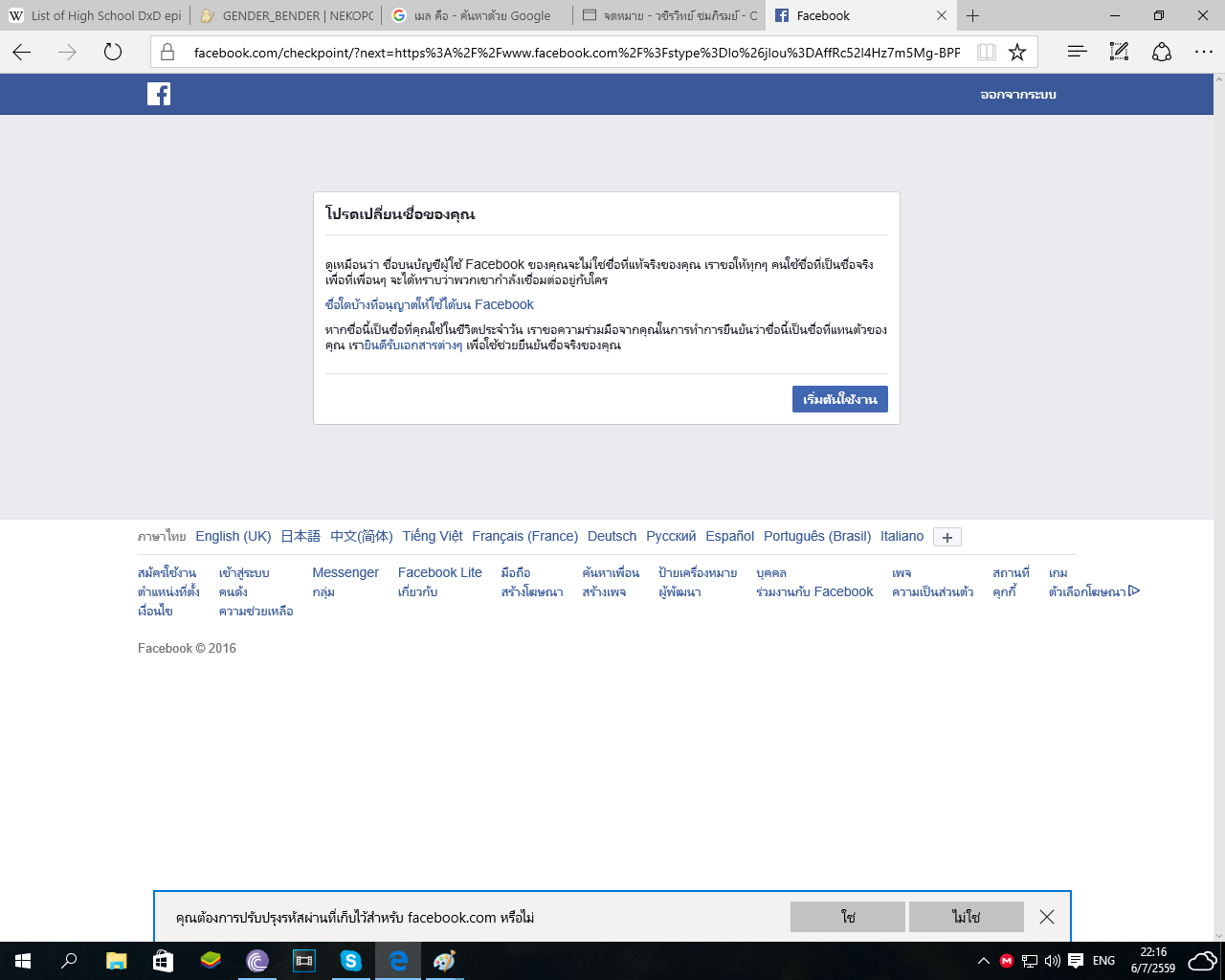The height and width of the screenshot is (980, 1225).
Task: Open the volume control tray icon
Action: (x=1053, y=961)
